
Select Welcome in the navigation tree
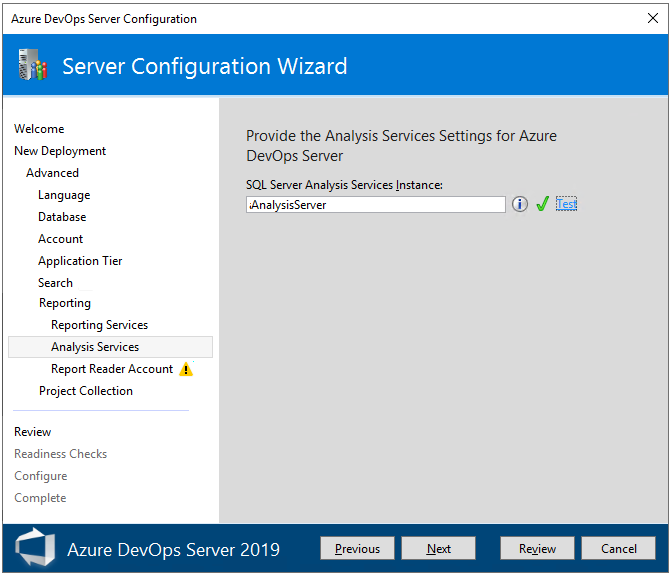point(39,129)
